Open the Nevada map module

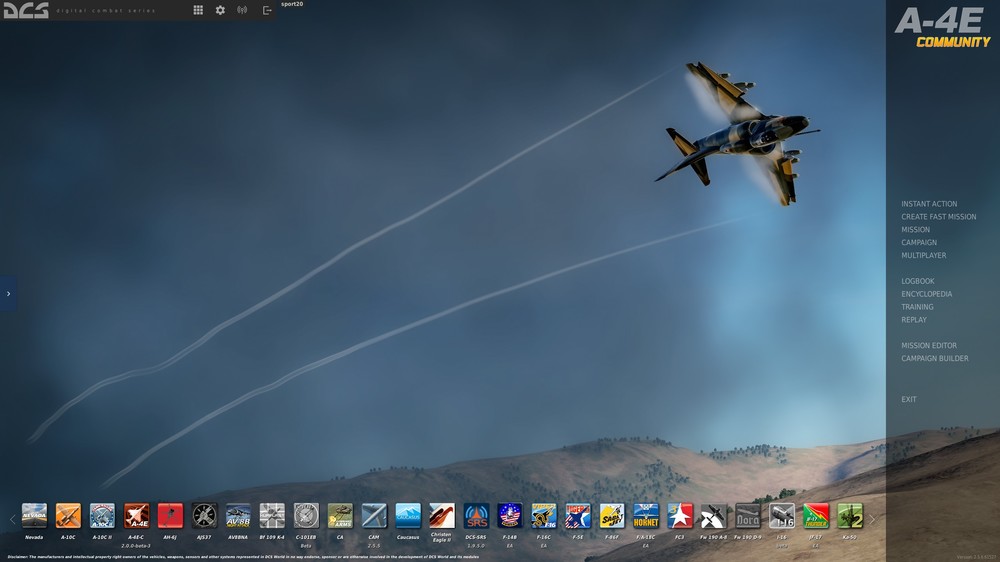click(x=34, y=515)
